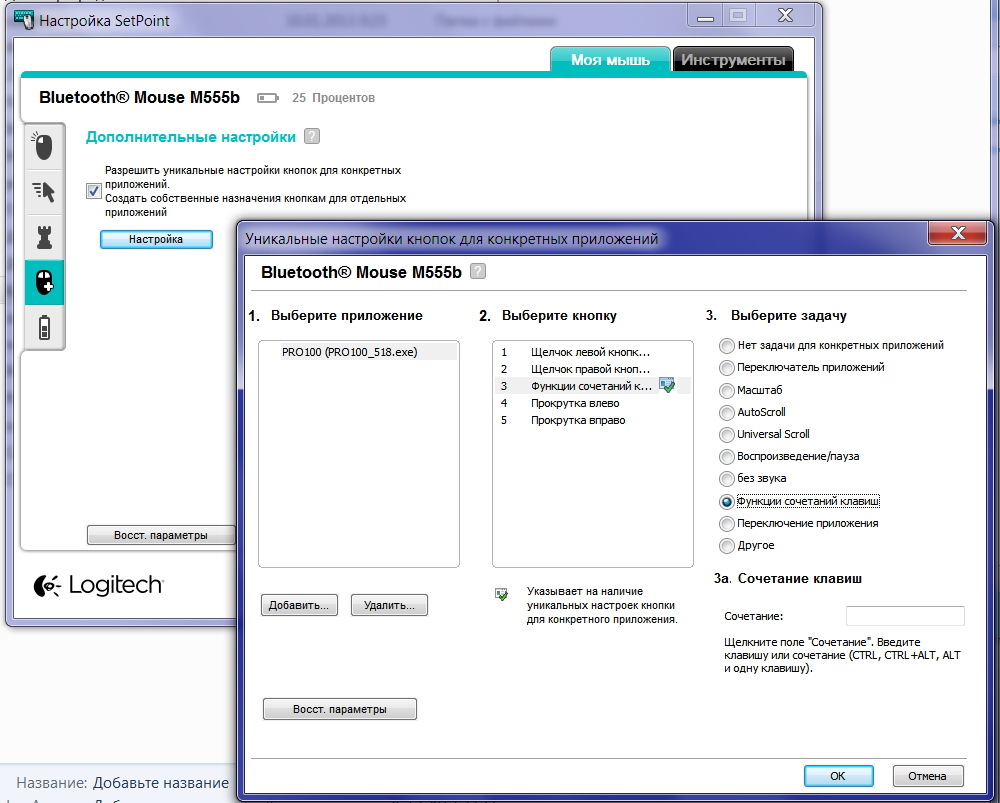Click help icon beside Дополнительные настройки
The height and width of the screenshot is (803, 1000).
[x=312, y=136]
